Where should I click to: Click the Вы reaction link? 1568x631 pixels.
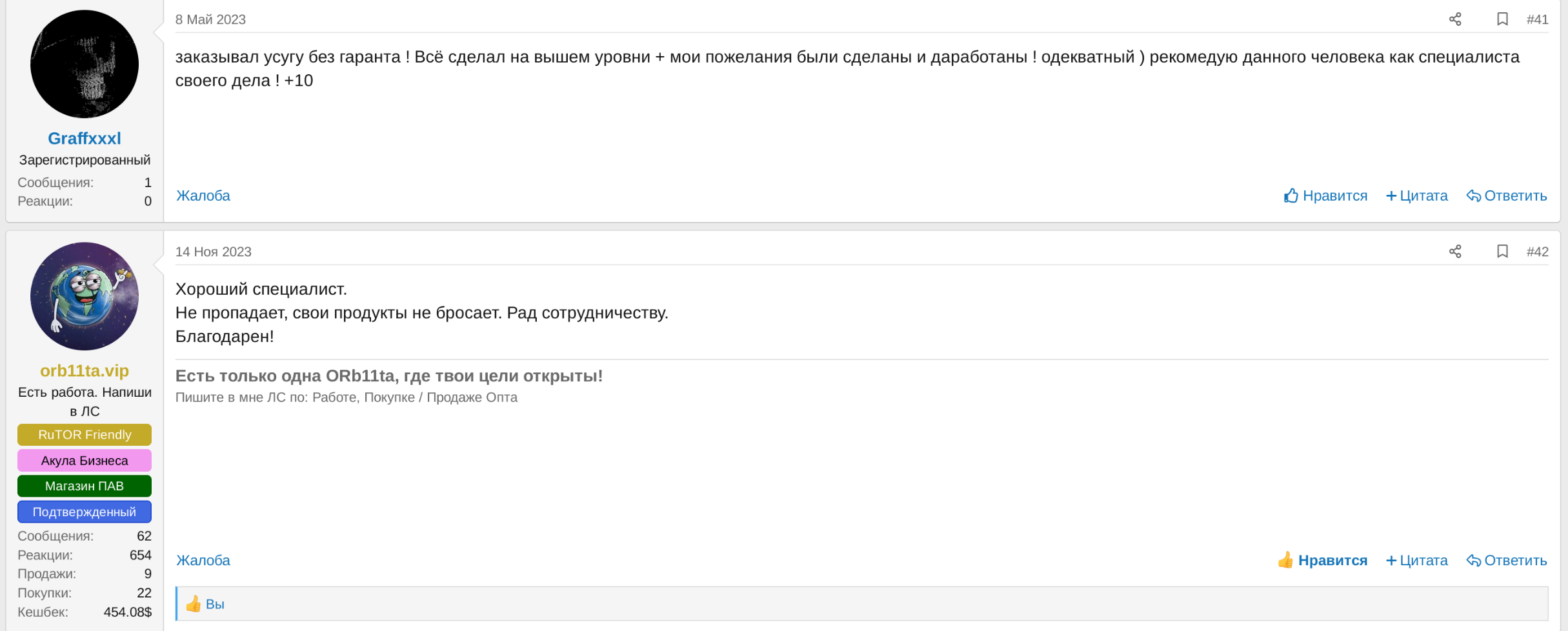215,605
